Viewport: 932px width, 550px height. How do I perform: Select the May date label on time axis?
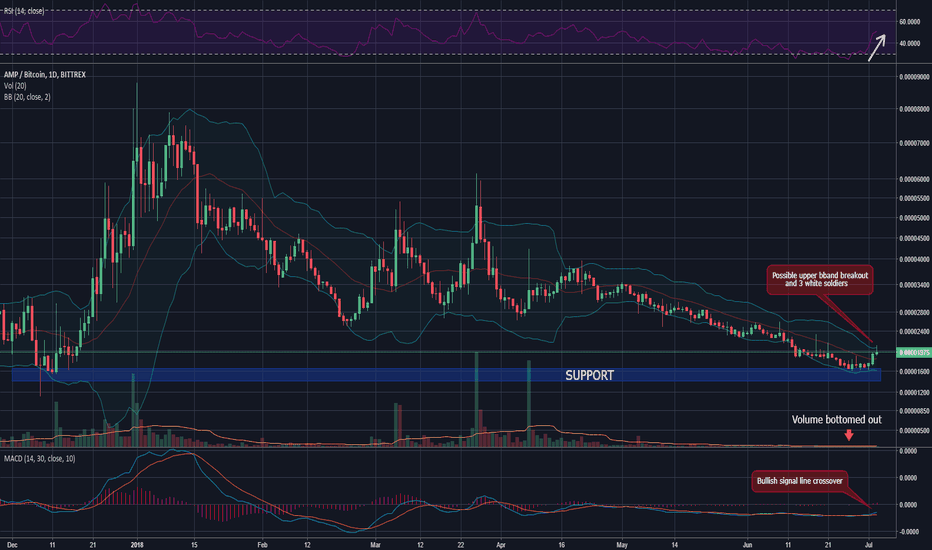(x=622, y=545)
